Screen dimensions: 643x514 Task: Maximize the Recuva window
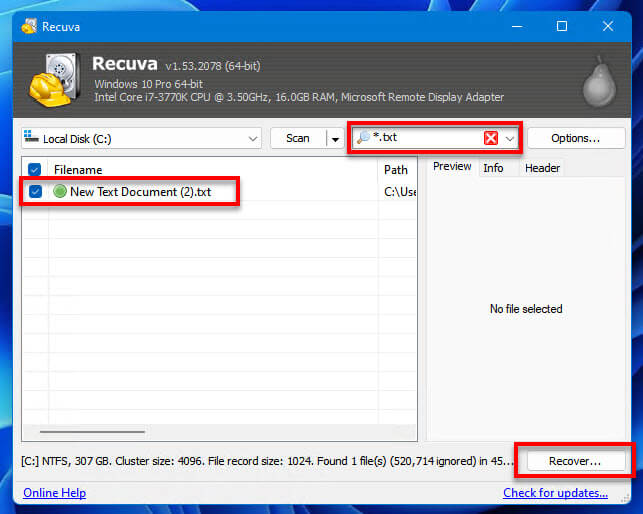coord(562,27)
